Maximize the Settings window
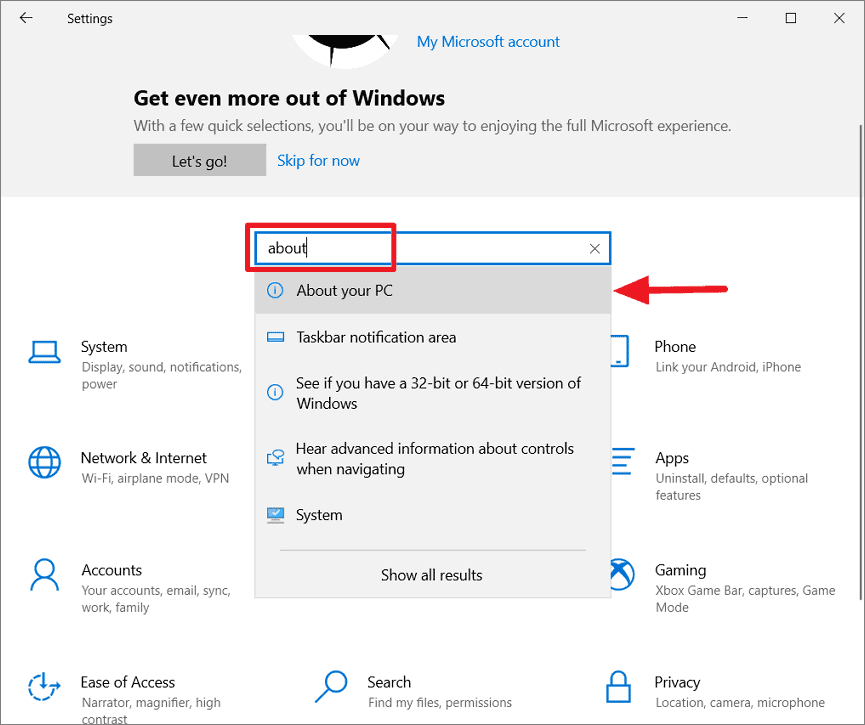 (x=791, y=18)
